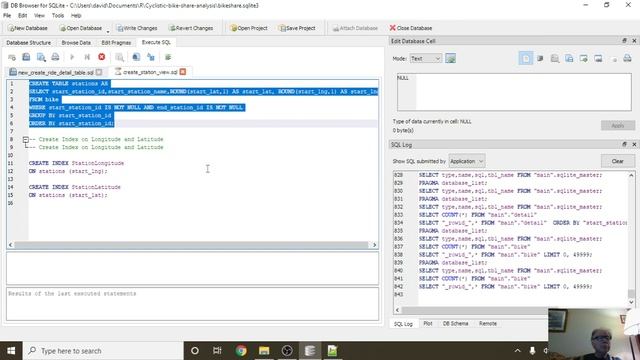Close the SQL Log panel
The height and width of the screenshot is (360, 640).
pos(634,144)
